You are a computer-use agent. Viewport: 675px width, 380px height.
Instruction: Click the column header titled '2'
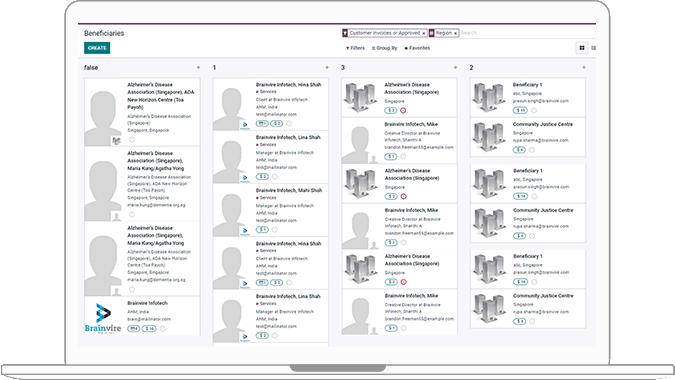tap(471, 68)
